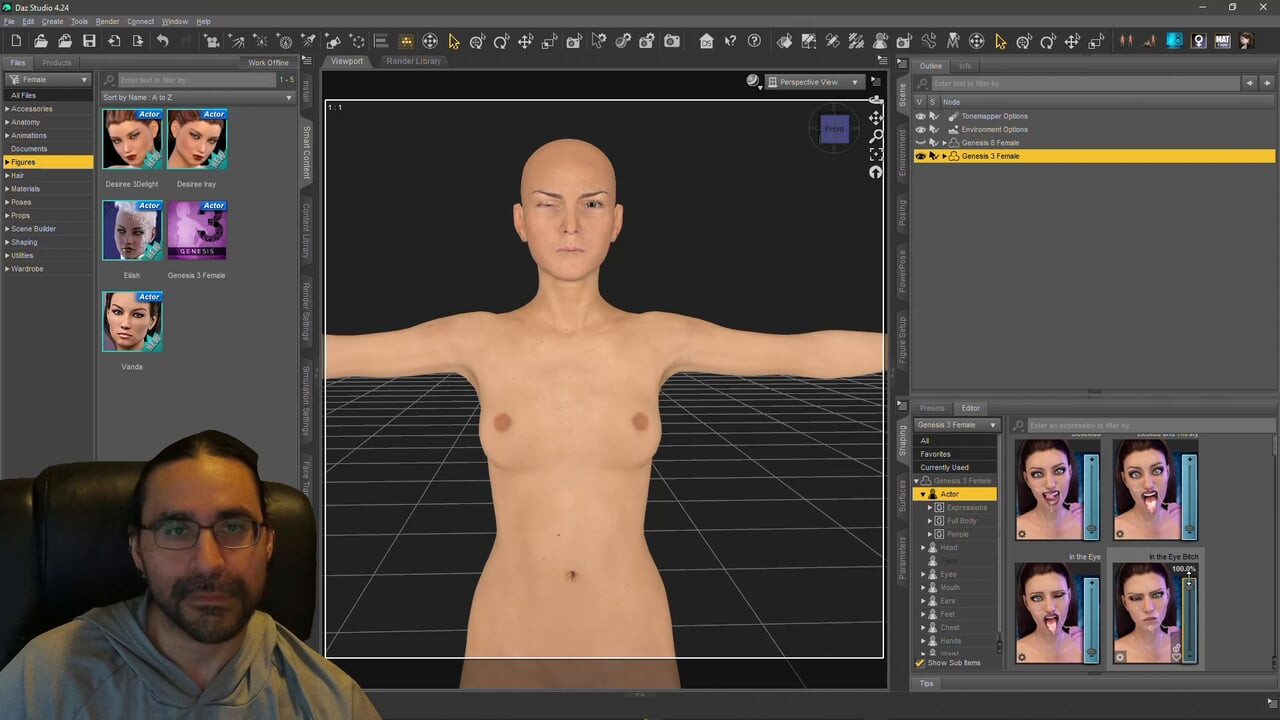Viewport: 1280px width, 720px height.
Task: Open the Female category dropdown in Files pane
Action: (x=48, y=79)
